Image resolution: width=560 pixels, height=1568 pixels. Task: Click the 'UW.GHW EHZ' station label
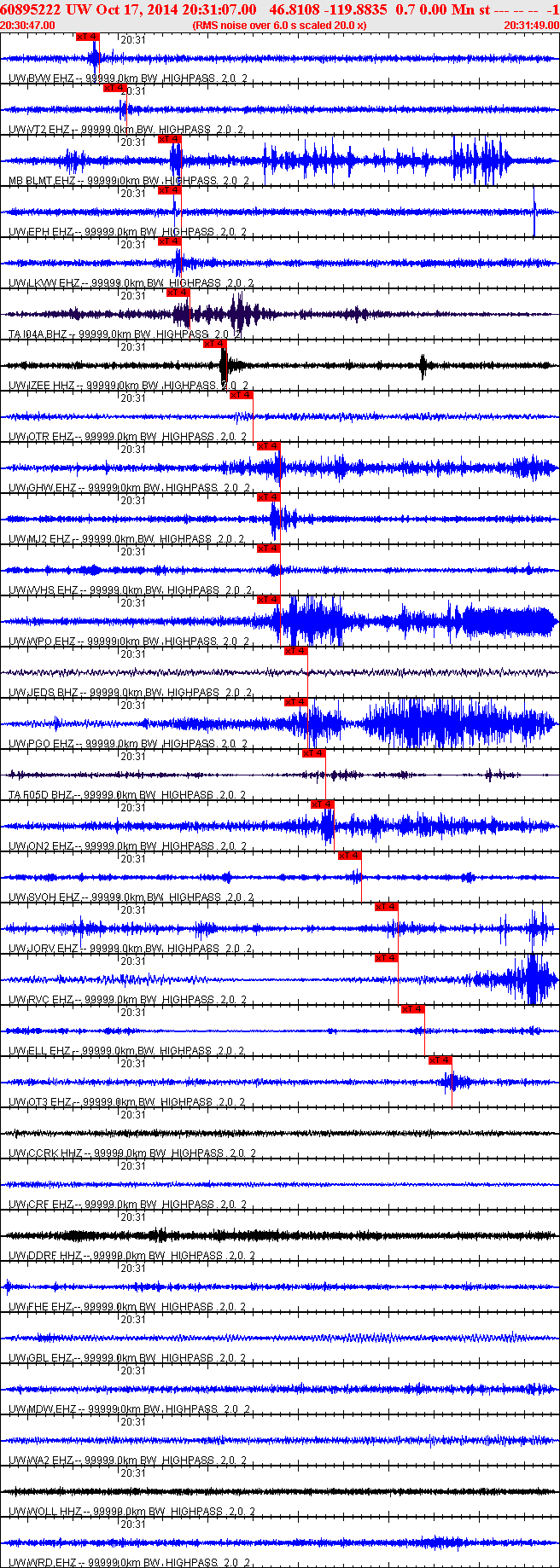(x=43, y=488)
